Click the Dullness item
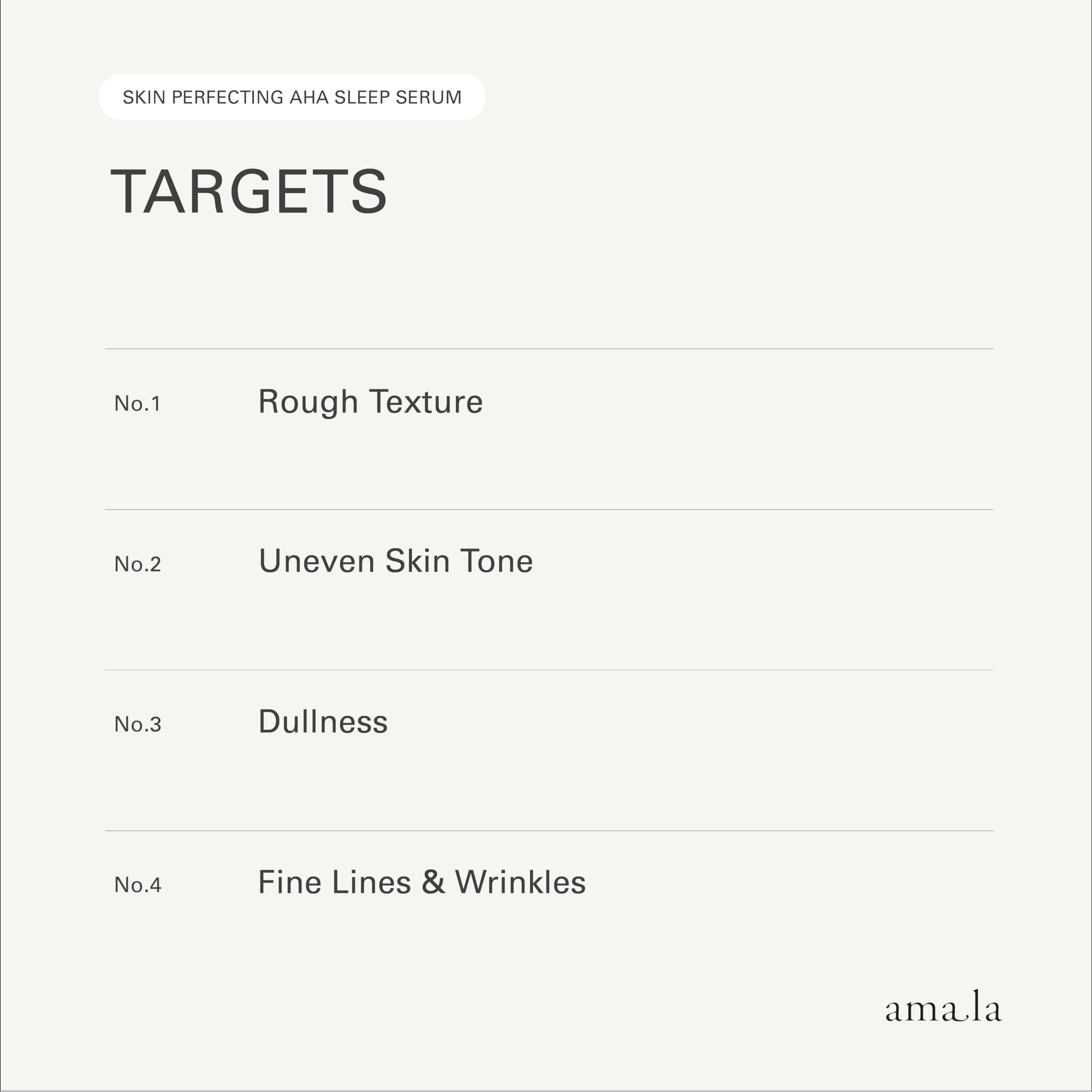 point(323,722)
